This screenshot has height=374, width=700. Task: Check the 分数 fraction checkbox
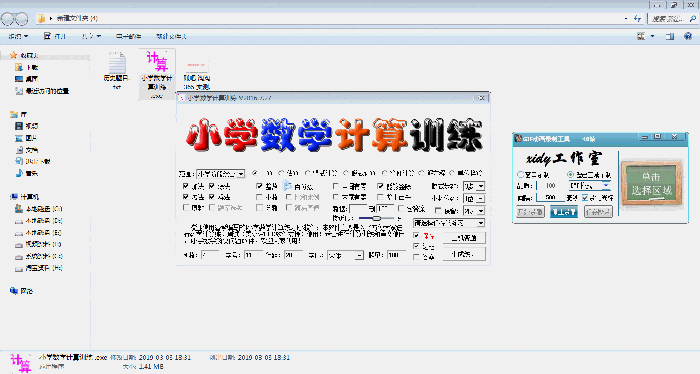(x=259, y=208)
